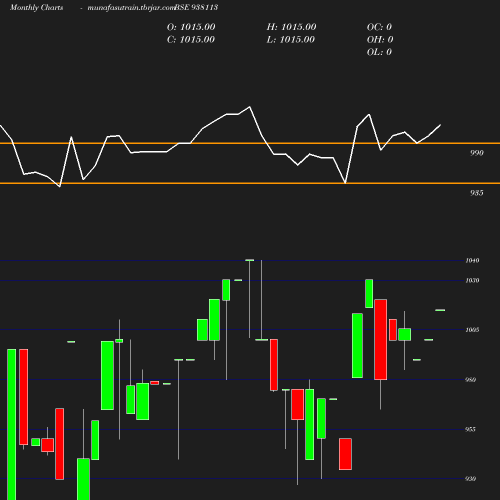
Task: Click the '1040' price axis label
Action: [x=472, y=260]
